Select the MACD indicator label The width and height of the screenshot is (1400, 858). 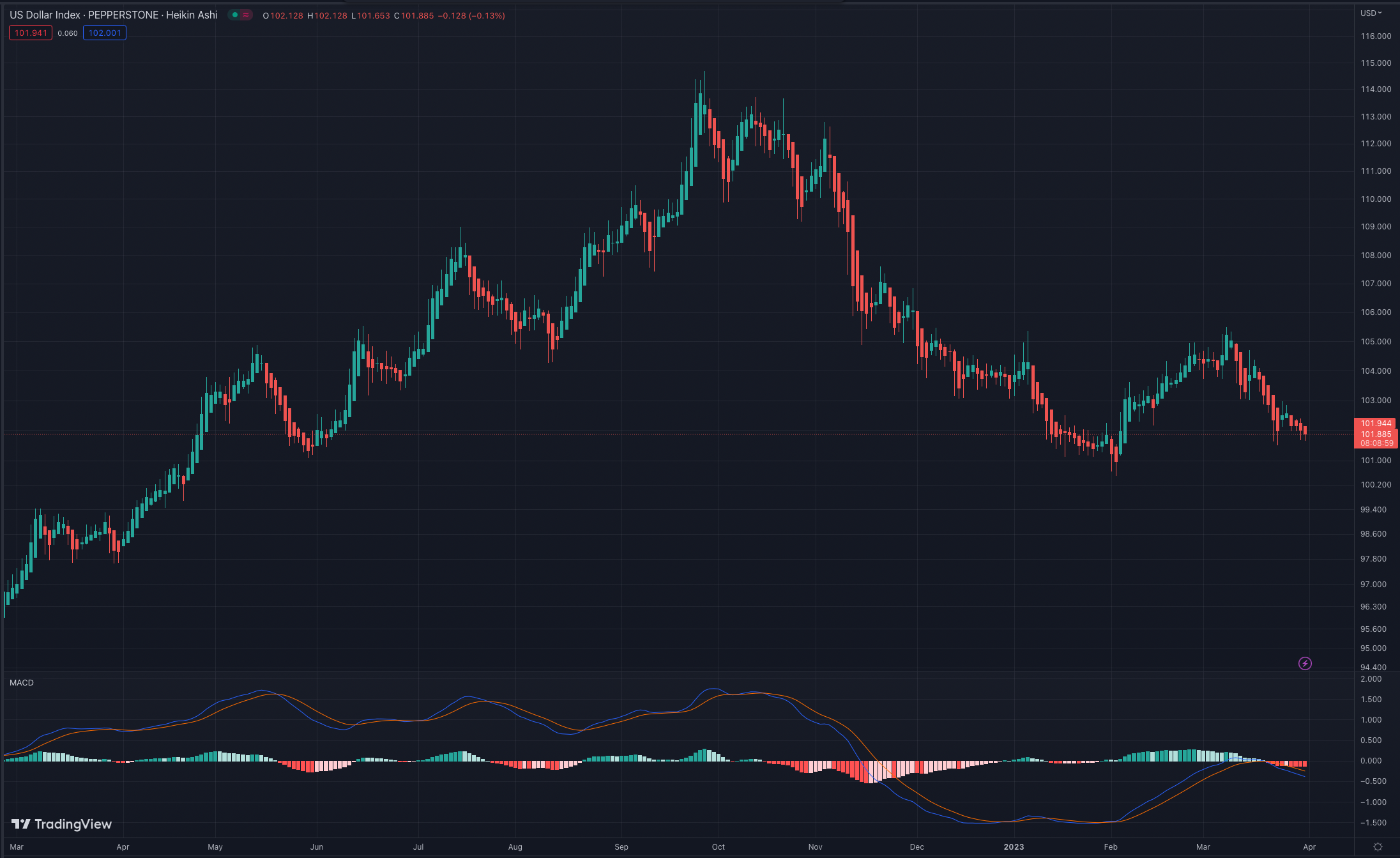point(22,683)
